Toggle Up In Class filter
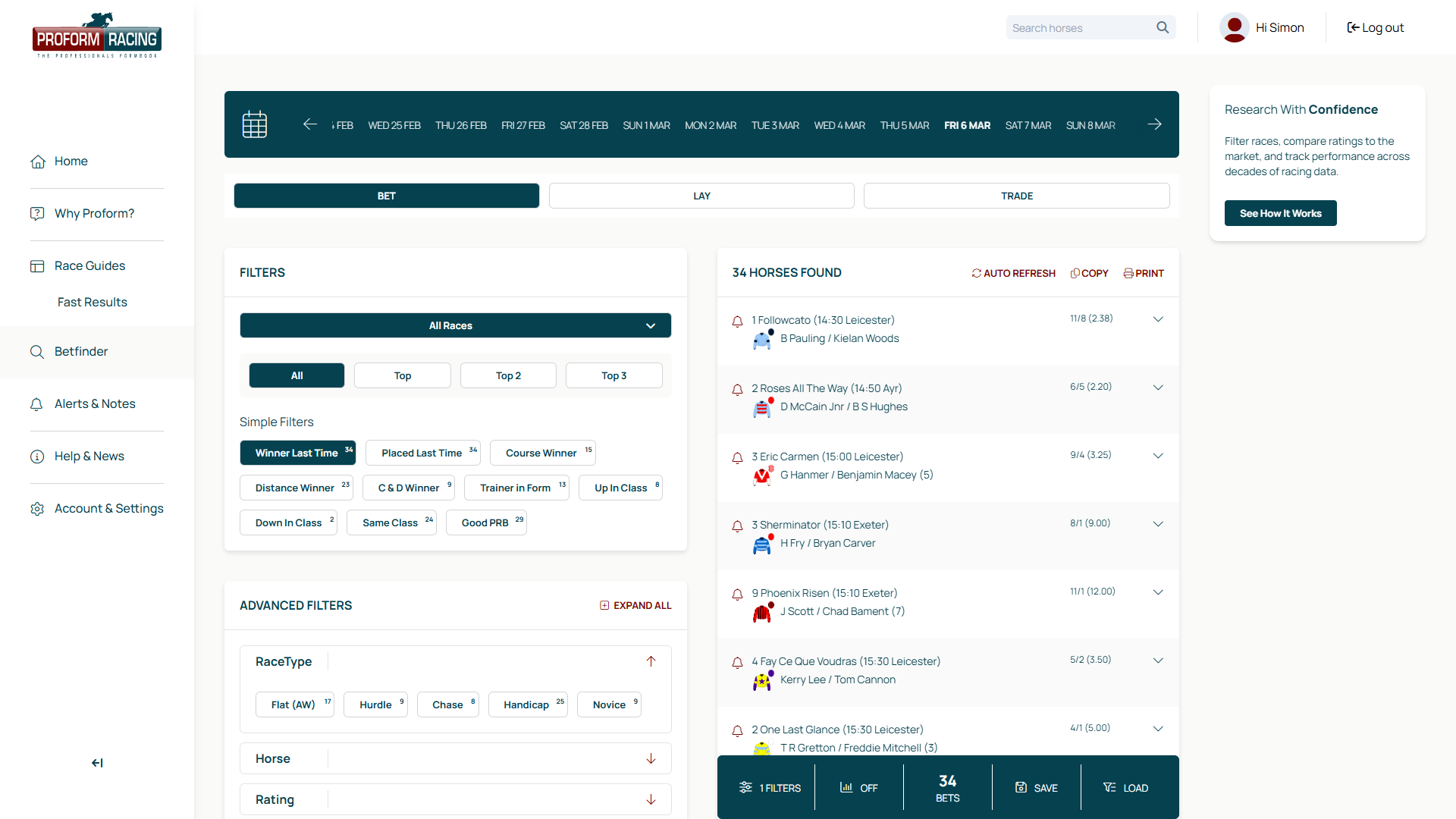1456x819 pixels. (x=620, y=488)
